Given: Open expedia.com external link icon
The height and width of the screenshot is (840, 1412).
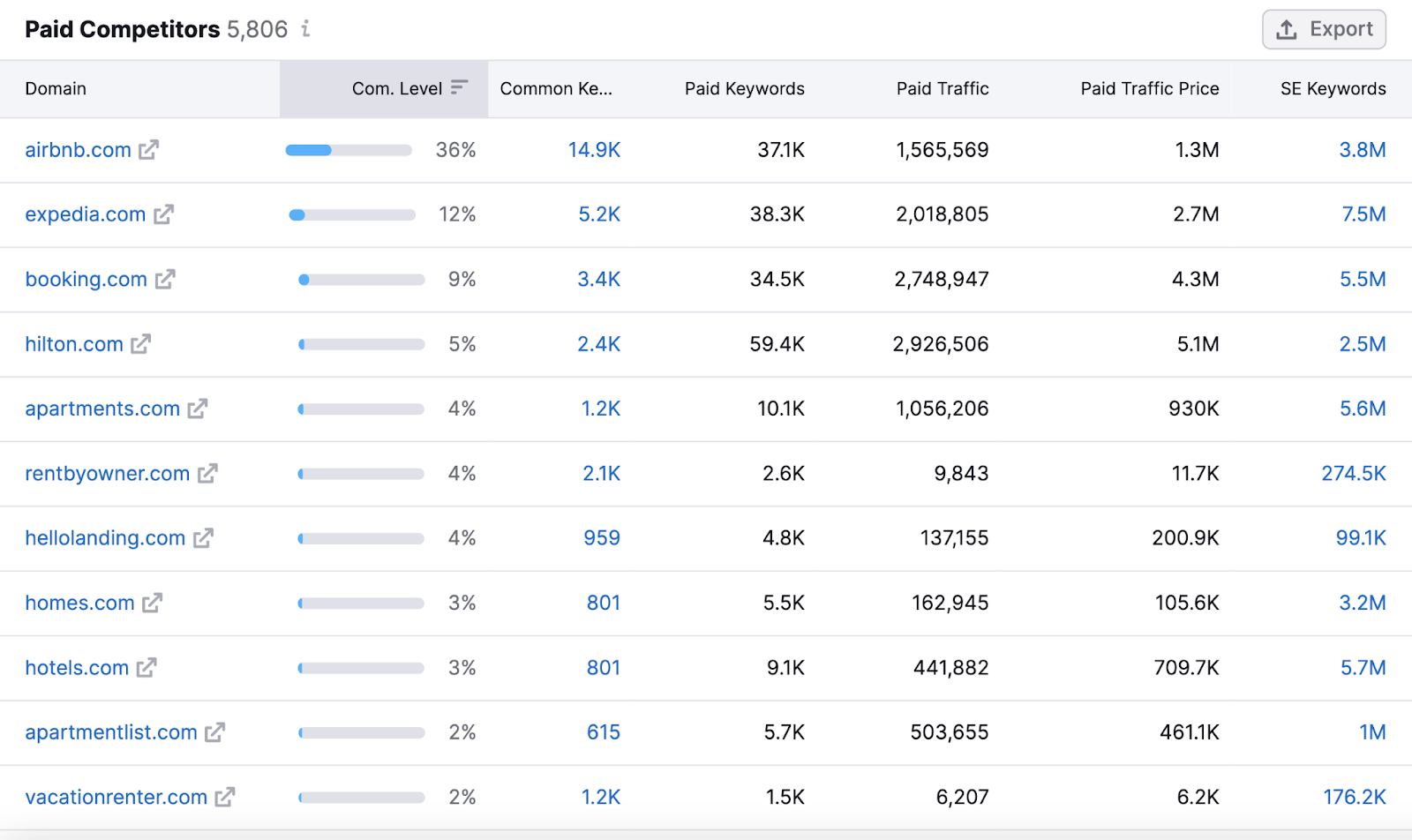Looking at the screenshot, I should tap(163, 214).
